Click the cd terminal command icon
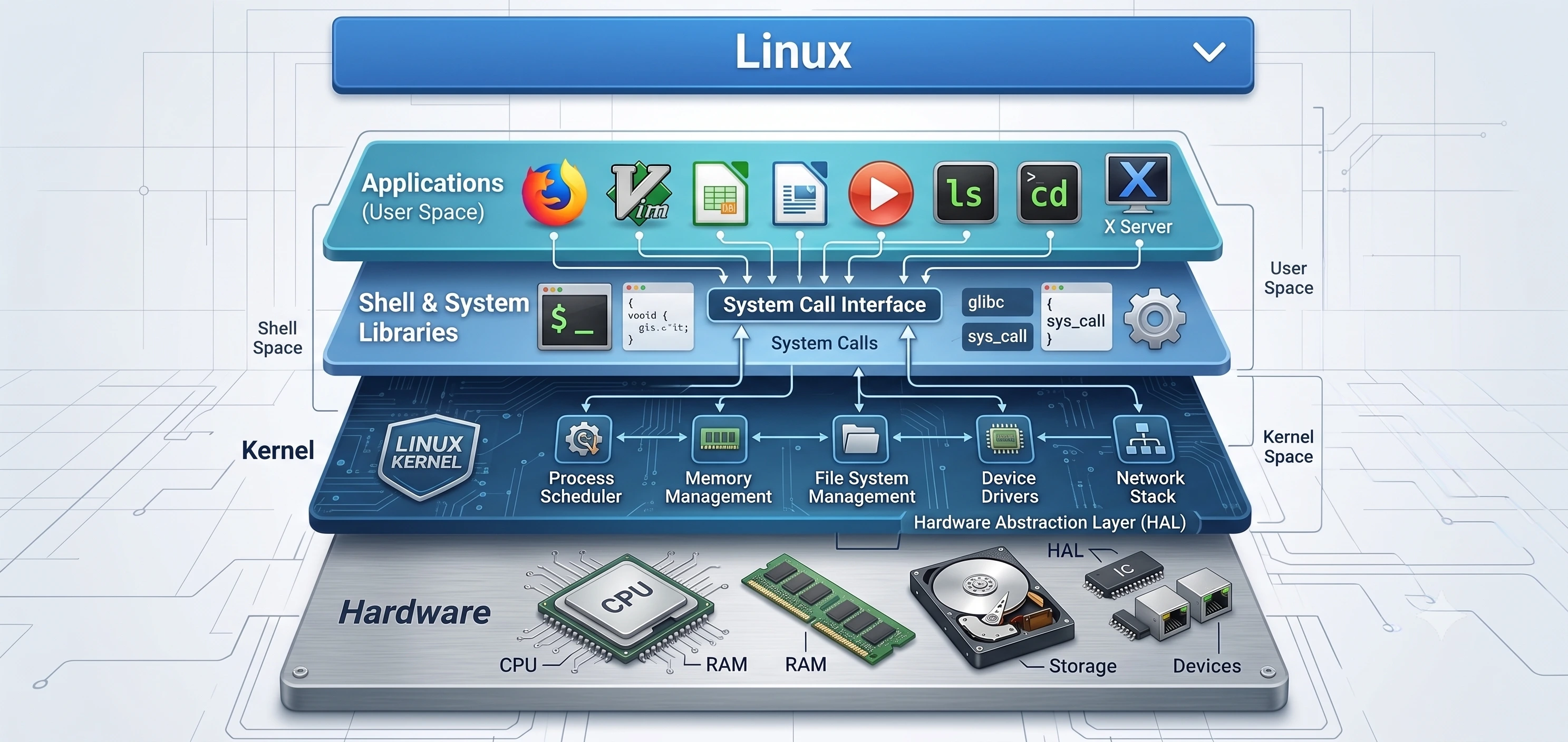Screen dimensions: 1568x742 (x=1049, y=193)
